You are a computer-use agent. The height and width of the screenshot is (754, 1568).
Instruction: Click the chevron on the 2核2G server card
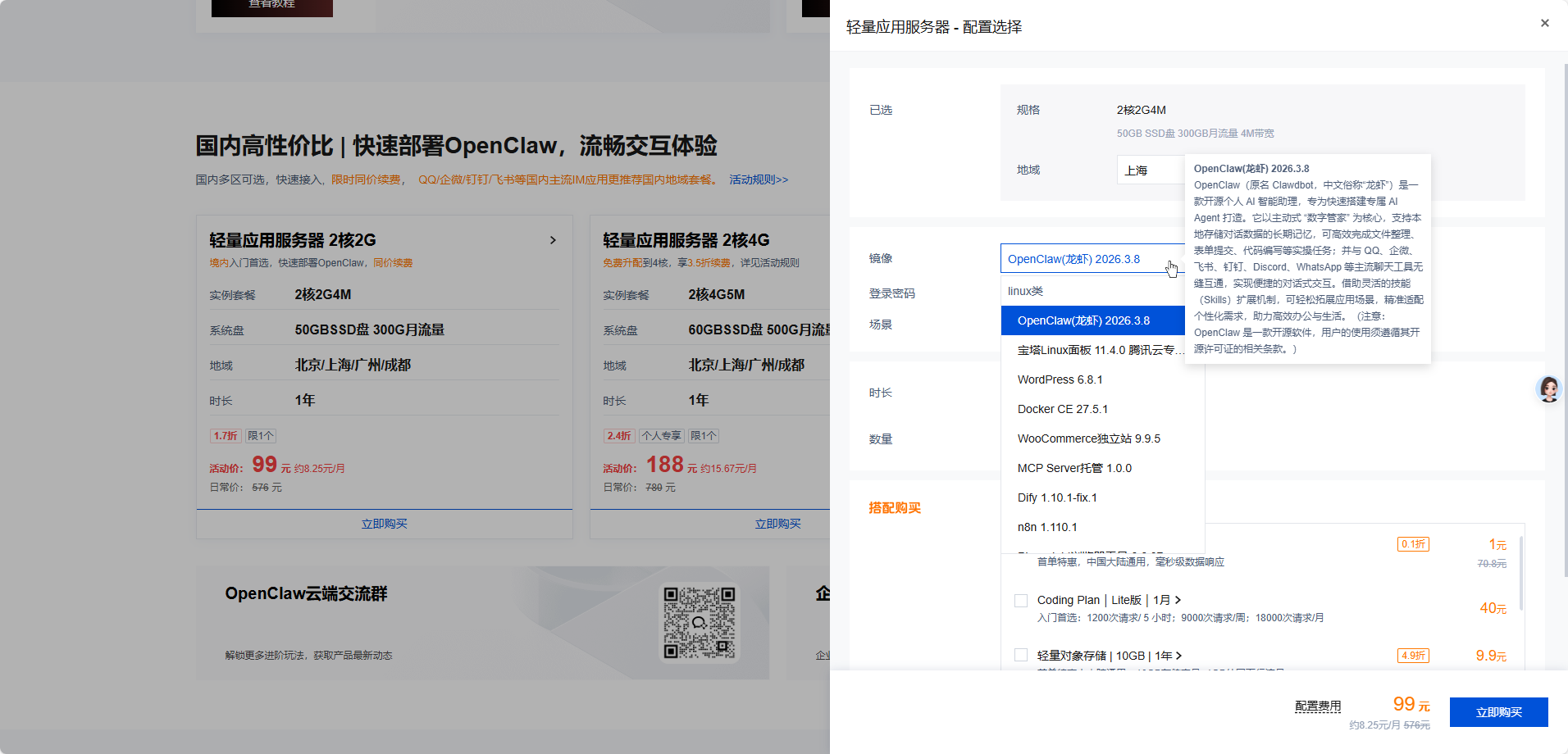coord(553,240)
